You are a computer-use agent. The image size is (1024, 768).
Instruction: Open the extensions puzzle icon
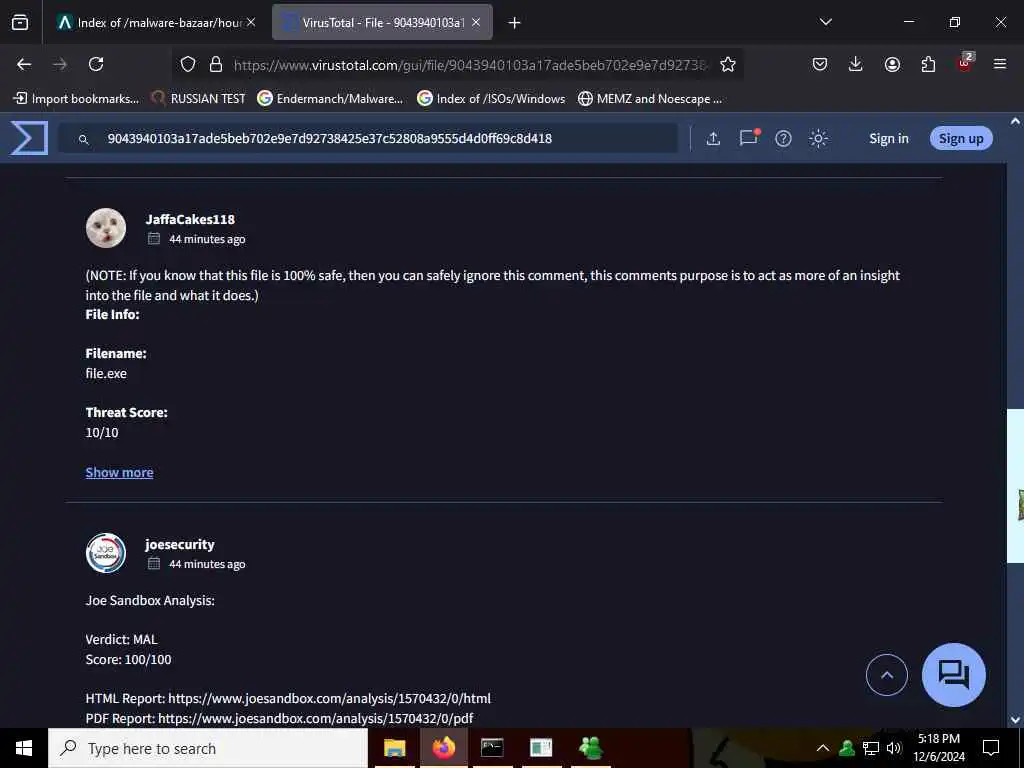(x=928, y=64)
